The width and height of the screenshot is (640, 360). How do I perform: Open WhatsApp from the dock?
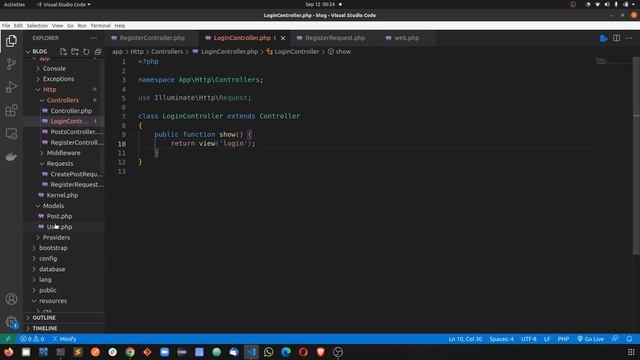(x=269, y=352)
